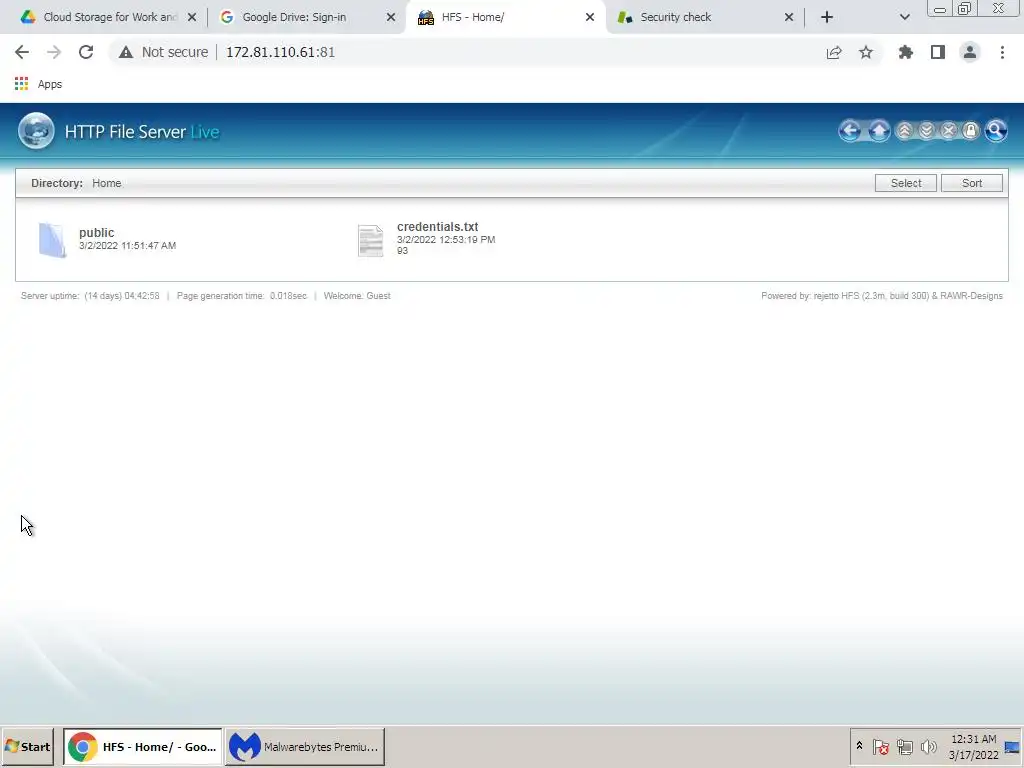Screen dimensions: 1024x768
Task: Open the public folder link
Action: point(97,232)
